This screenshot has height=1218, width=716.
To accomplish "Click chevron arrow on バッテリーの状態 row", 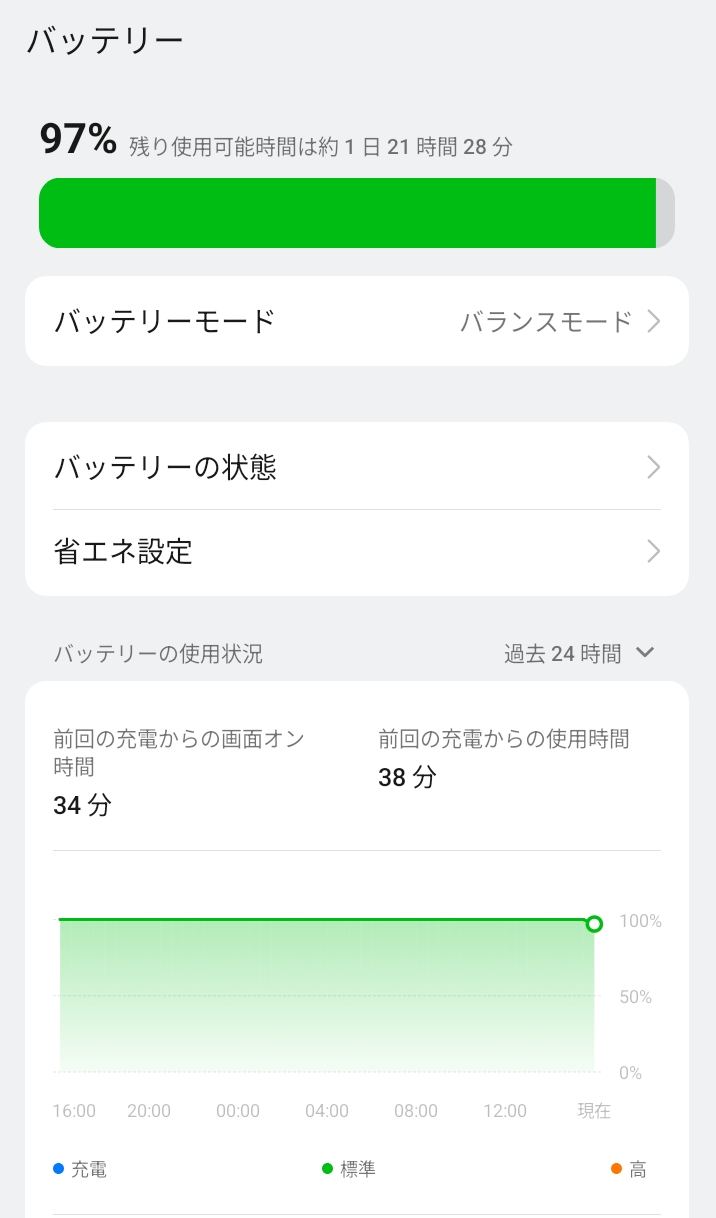I will coord(653,467).
